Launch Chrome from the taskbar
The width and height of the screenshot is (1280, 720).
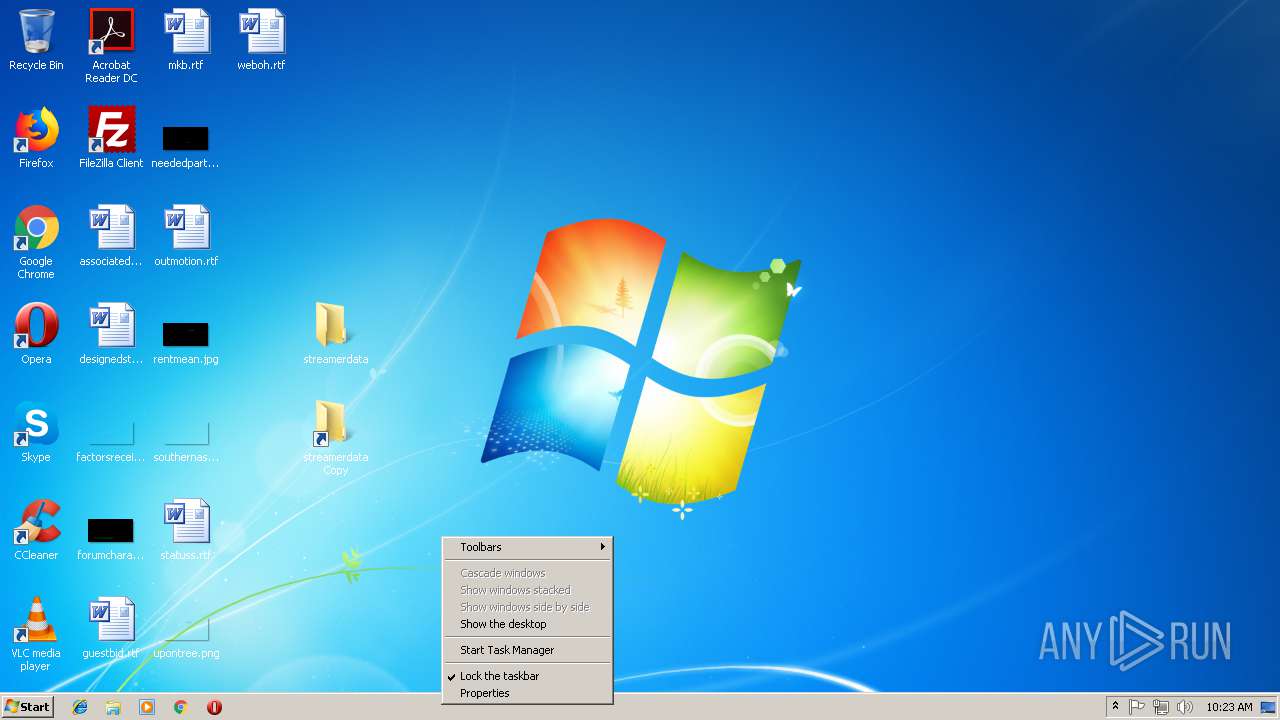coord(181,707)
